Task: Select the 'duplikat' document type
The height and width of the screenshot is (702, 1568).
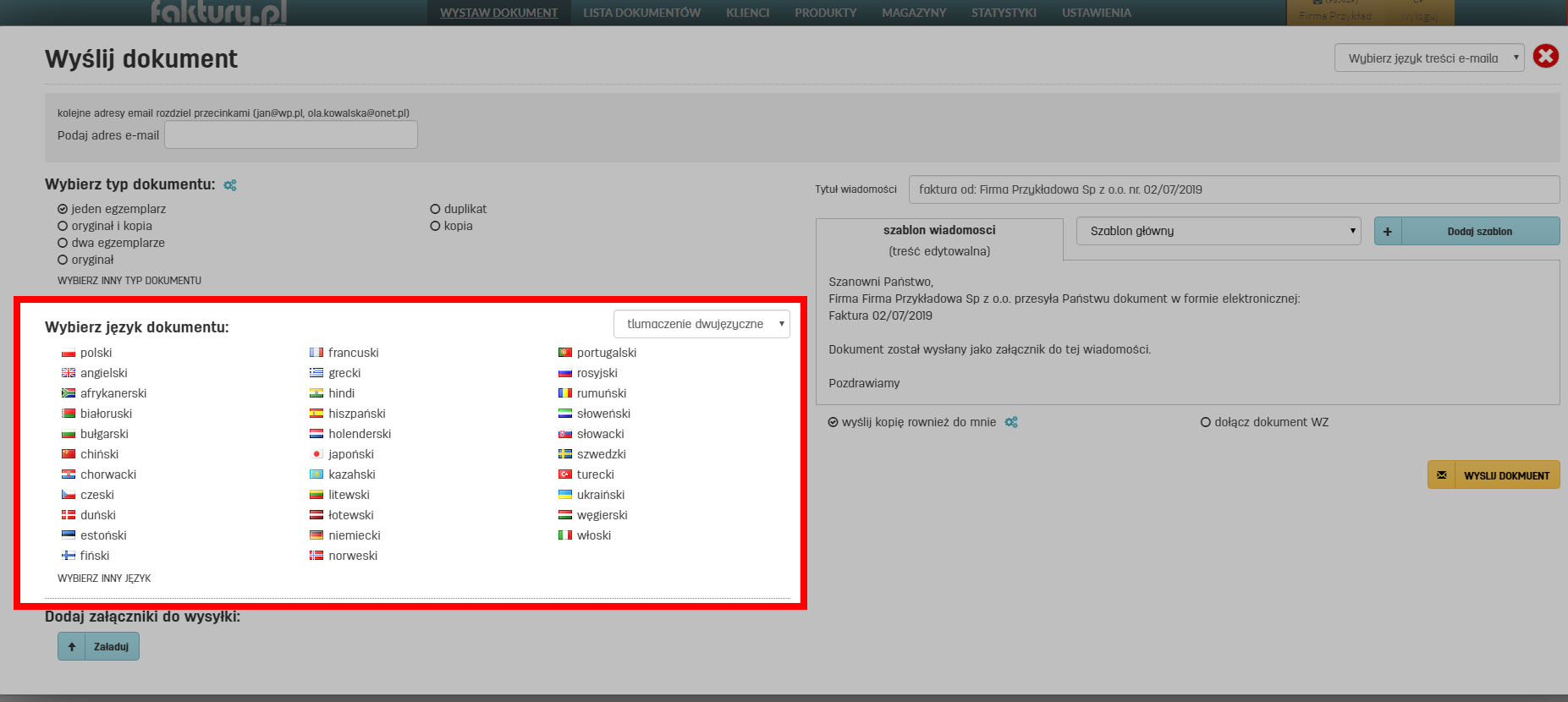Action: (x=435, y=210)
